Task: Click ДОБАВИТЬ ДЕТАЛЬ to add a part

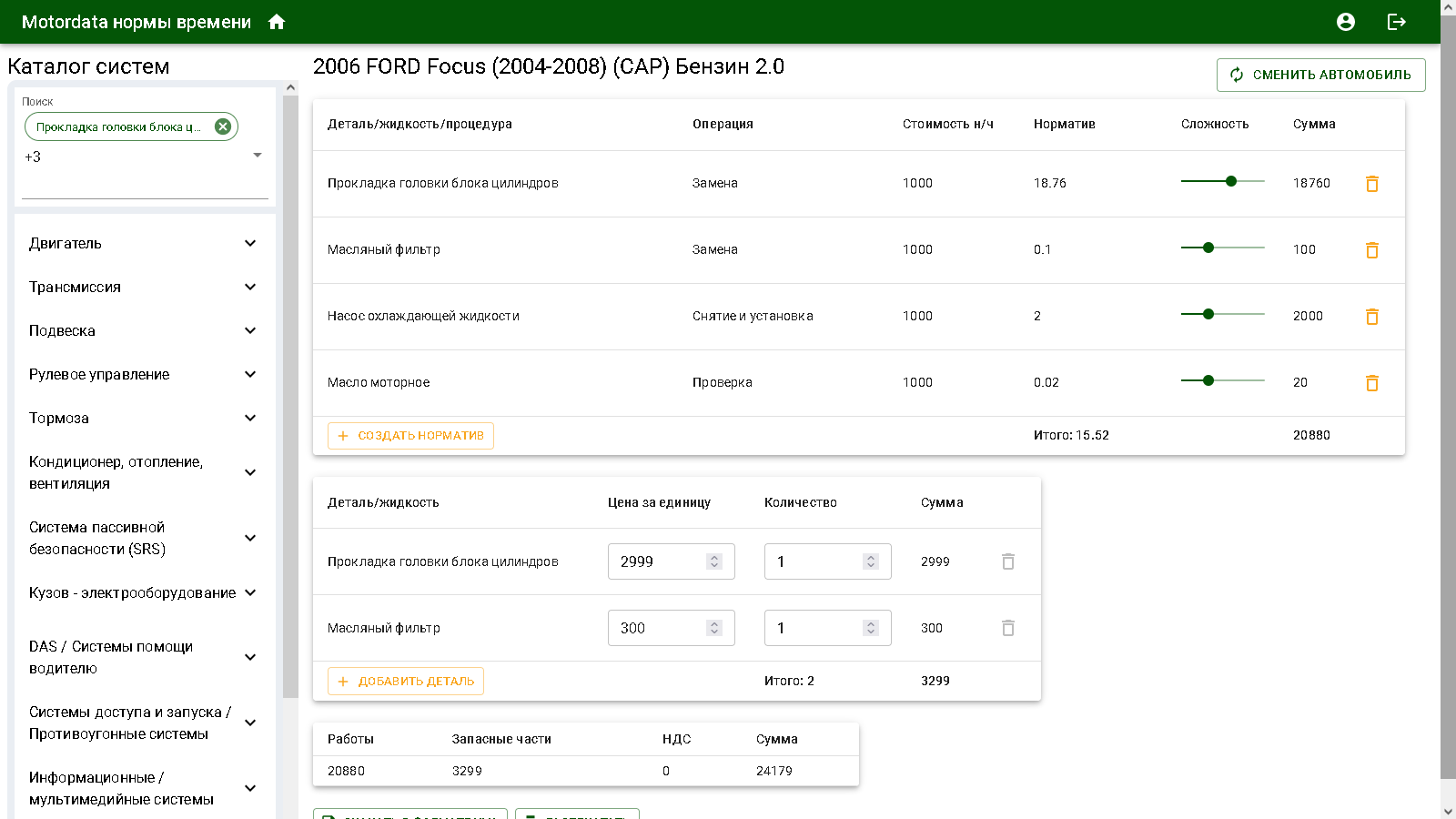Action: click(x=405, y=681)
